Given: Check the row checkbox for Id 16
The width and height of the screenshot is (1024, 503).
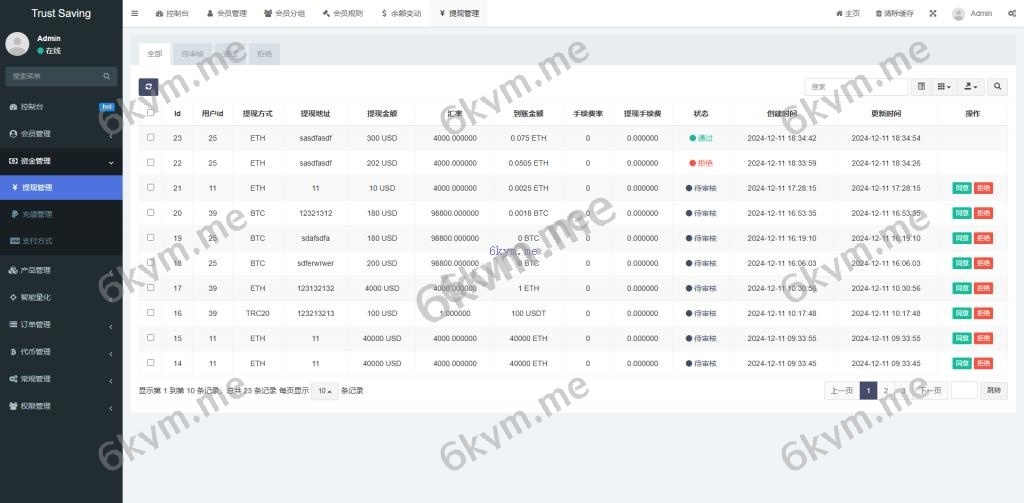Looking at the screenshot, I should 151,312.
